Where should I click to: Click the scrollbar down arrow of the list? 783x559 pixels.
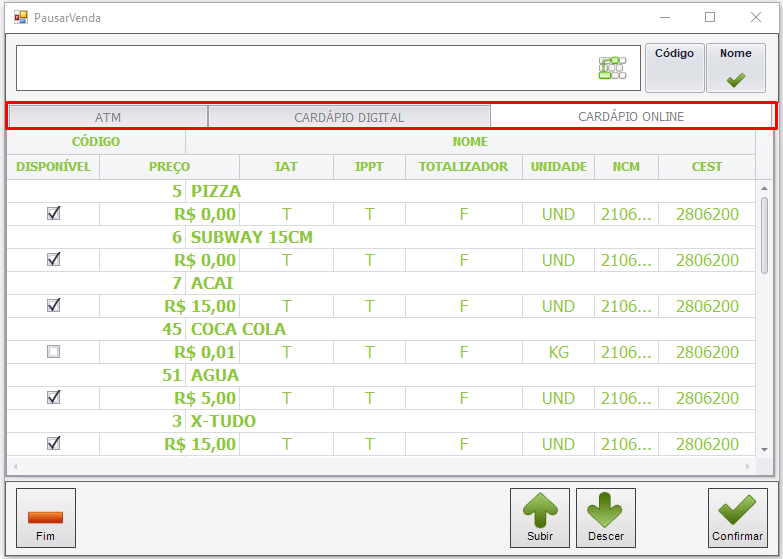coord(765,450)
